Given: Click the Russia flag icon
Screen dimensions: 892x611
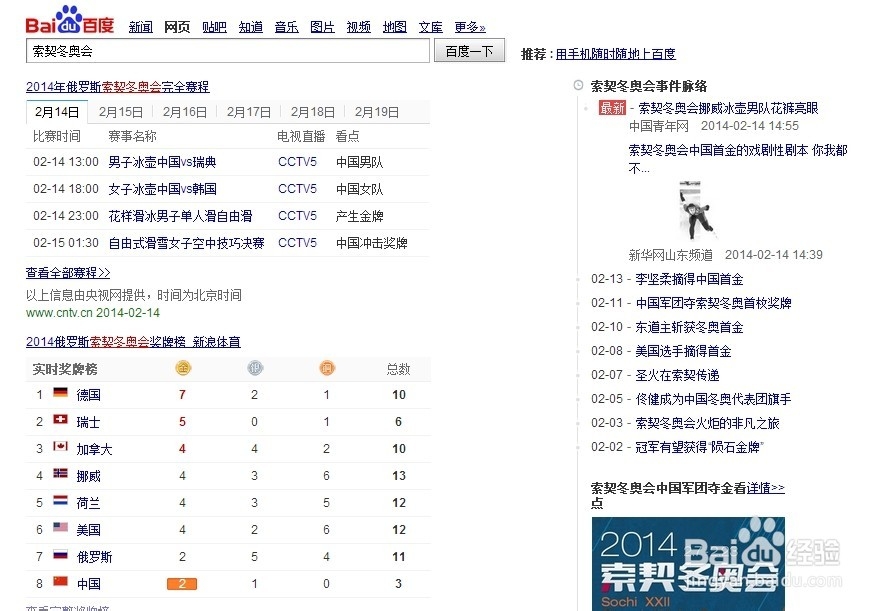Looking at the screenshot, I should click(x=60, y=554).
